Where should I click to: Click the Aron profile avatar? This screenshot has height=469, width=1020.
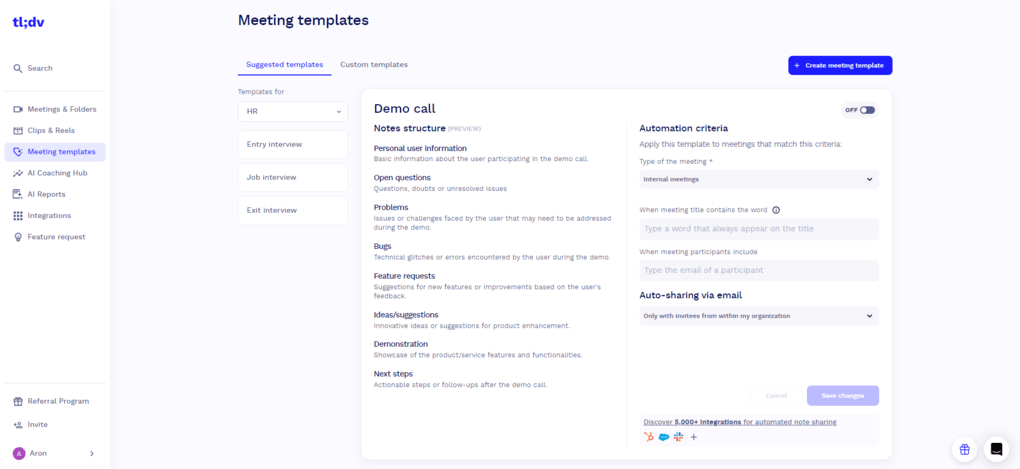click(x=19, y=453)
